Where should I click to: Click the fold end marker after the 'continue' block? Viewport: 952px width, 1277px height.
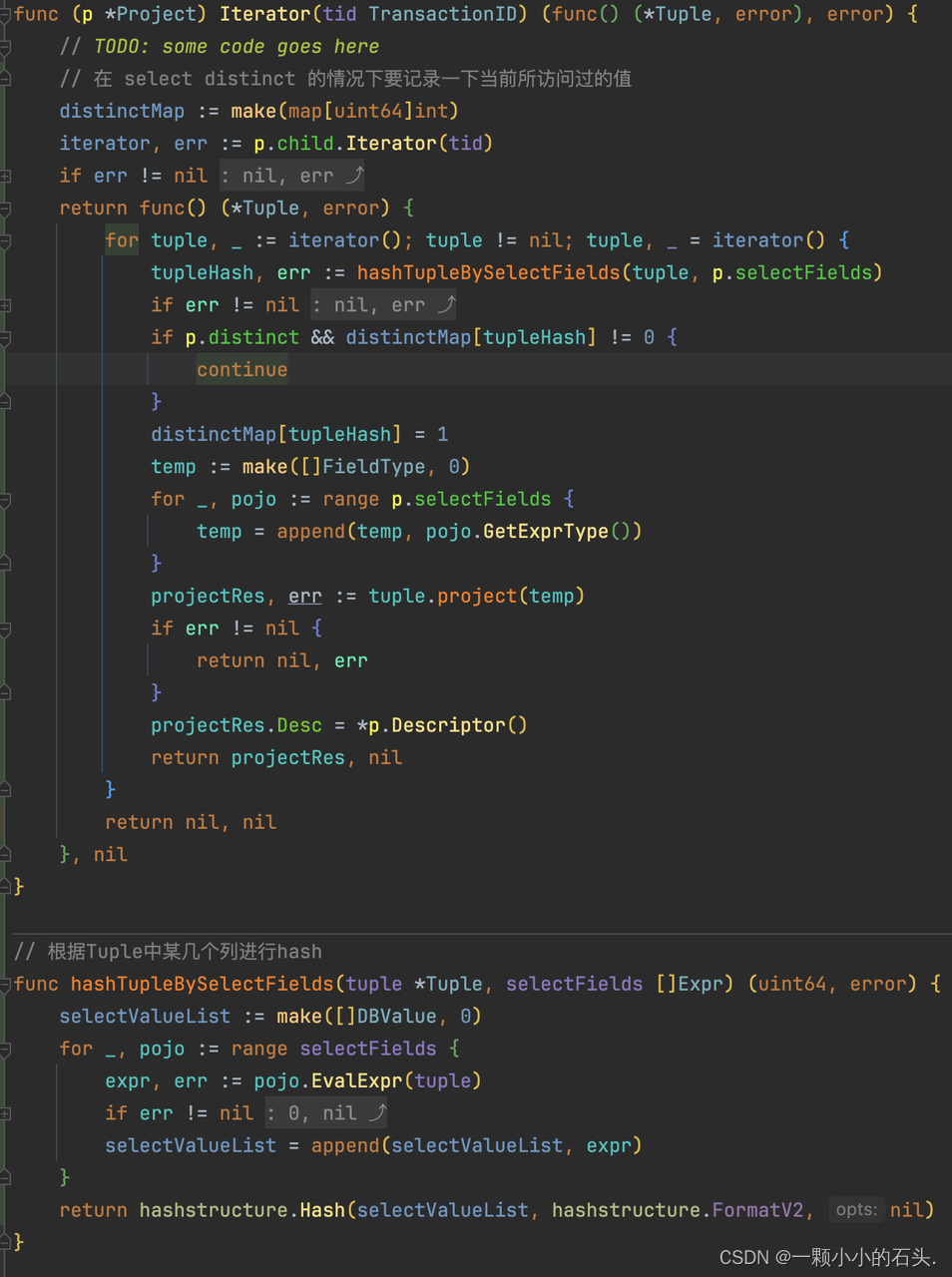tap(5, 401)
